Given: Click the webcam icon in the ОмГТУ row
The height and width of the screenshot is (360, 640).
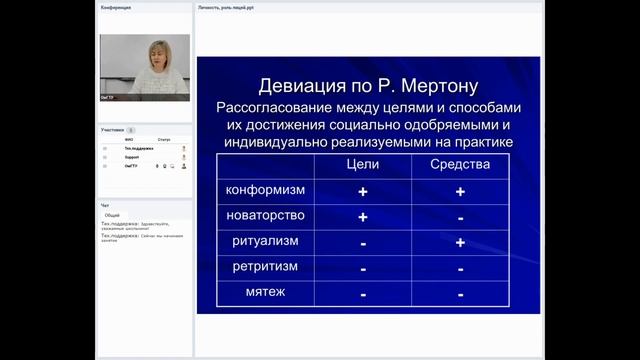Looking at the screenshot, I should coord(164,166).
